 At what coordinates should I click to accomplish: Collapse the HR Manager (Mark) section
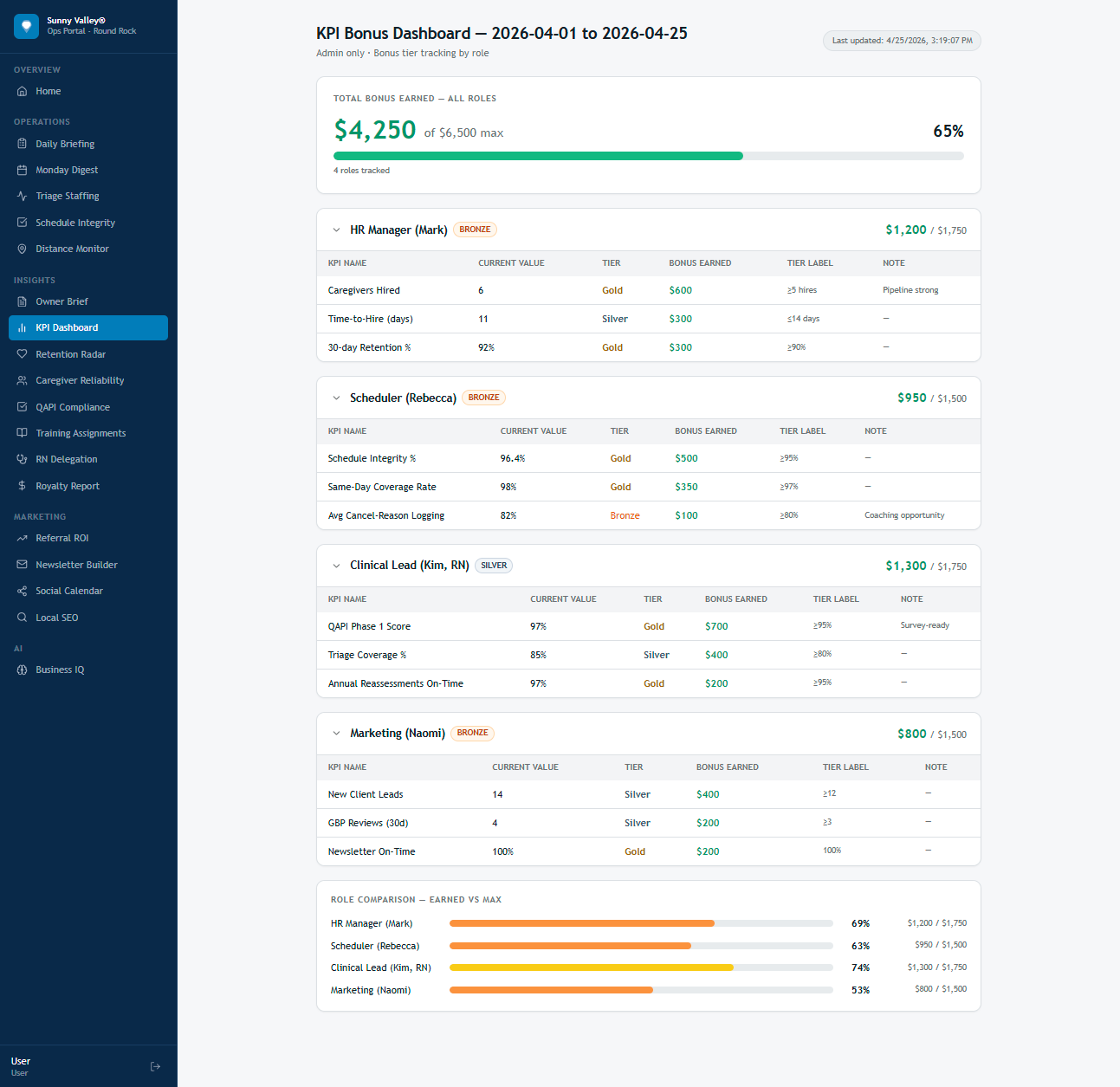[337, 230]
